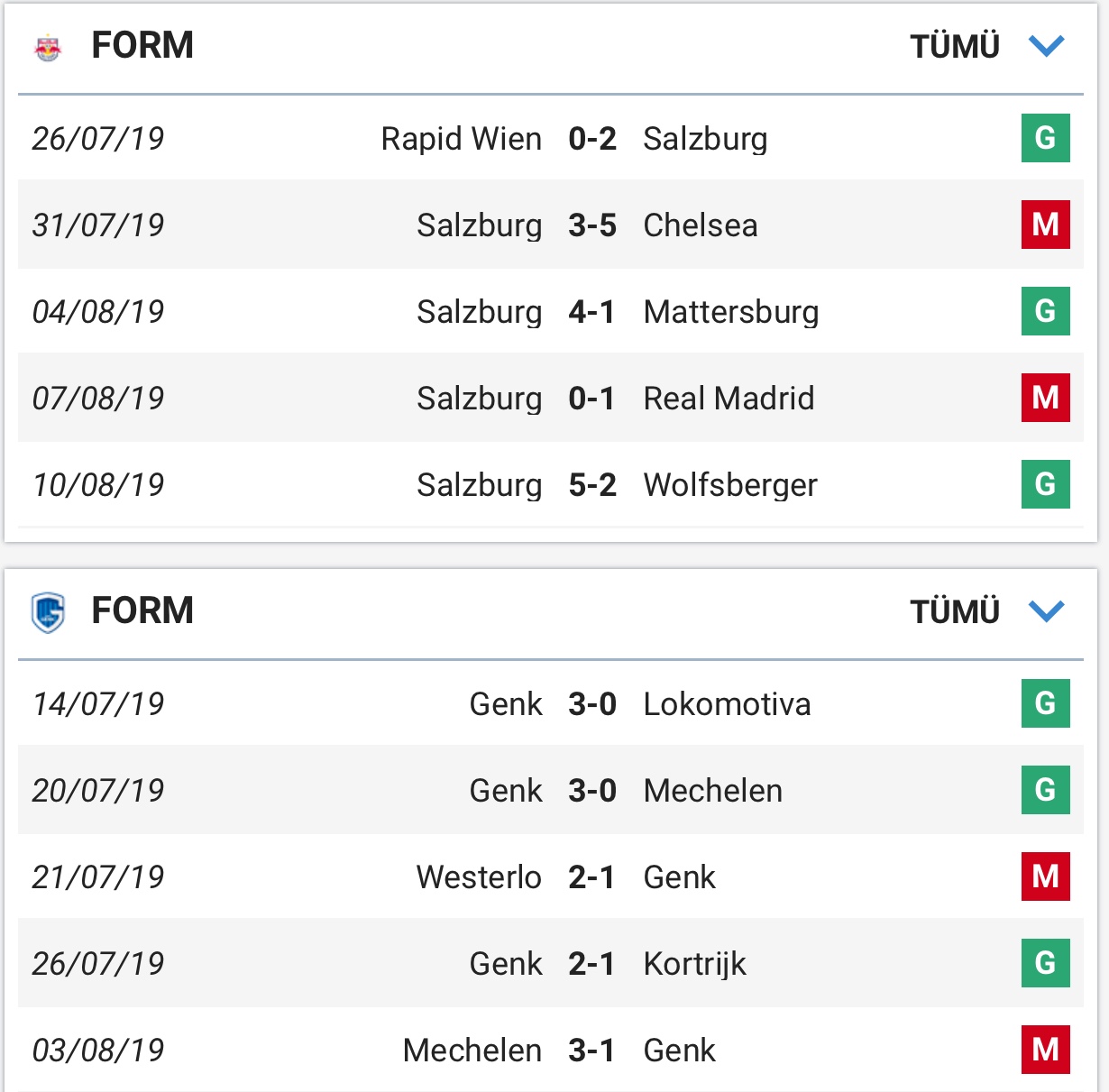This screenshot has width=1109, height=1092.
Task: Open the Salzburg 3-5 Chelsea match score
Action: point(592,225)
